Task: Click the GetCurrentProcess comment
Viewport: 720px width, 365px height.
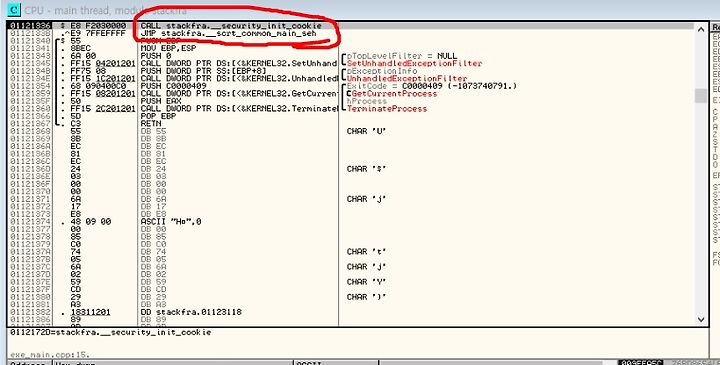Action: [394, 94]
